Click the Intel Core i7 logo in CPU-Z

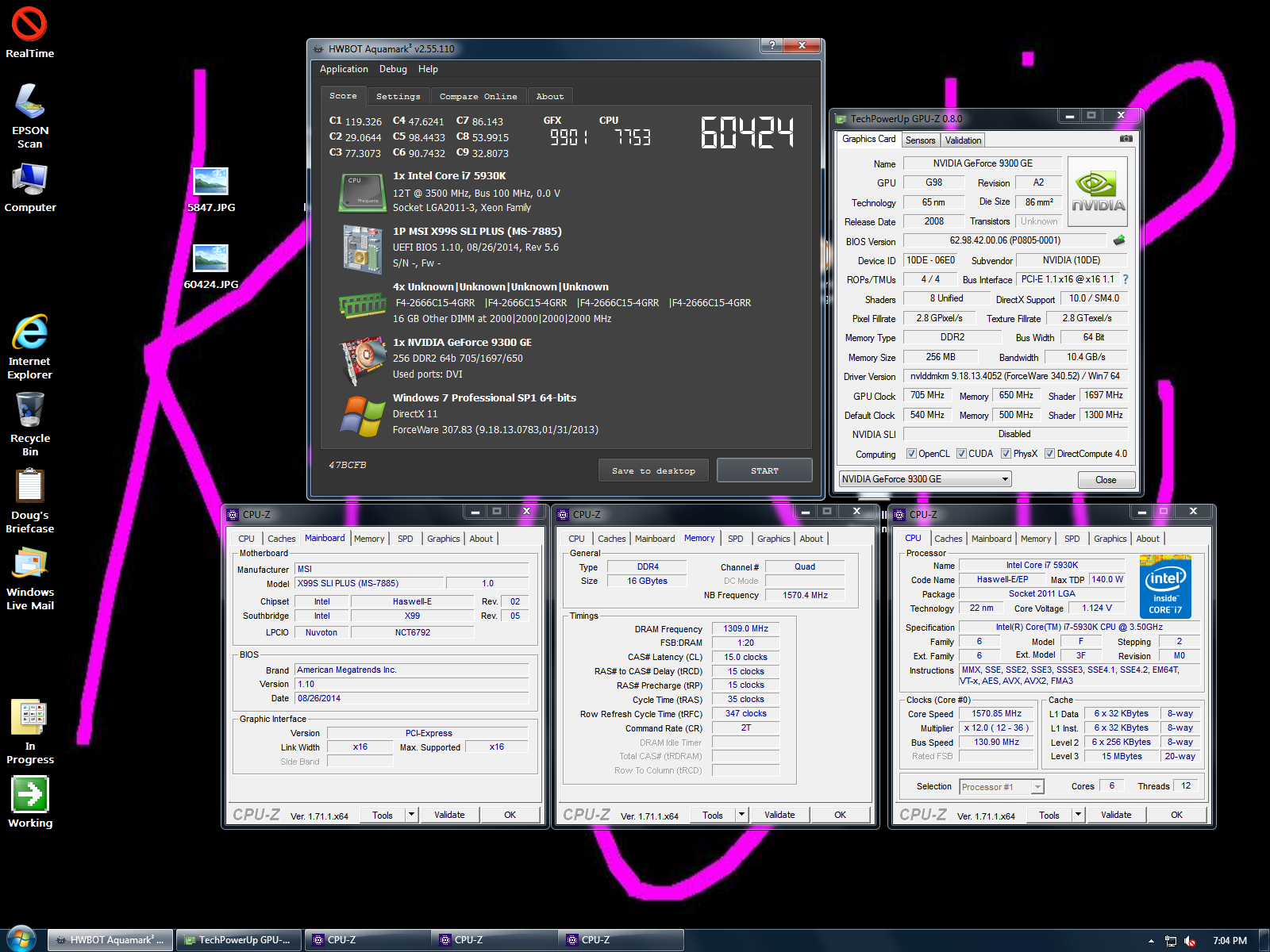click(x=1165, y=587)
